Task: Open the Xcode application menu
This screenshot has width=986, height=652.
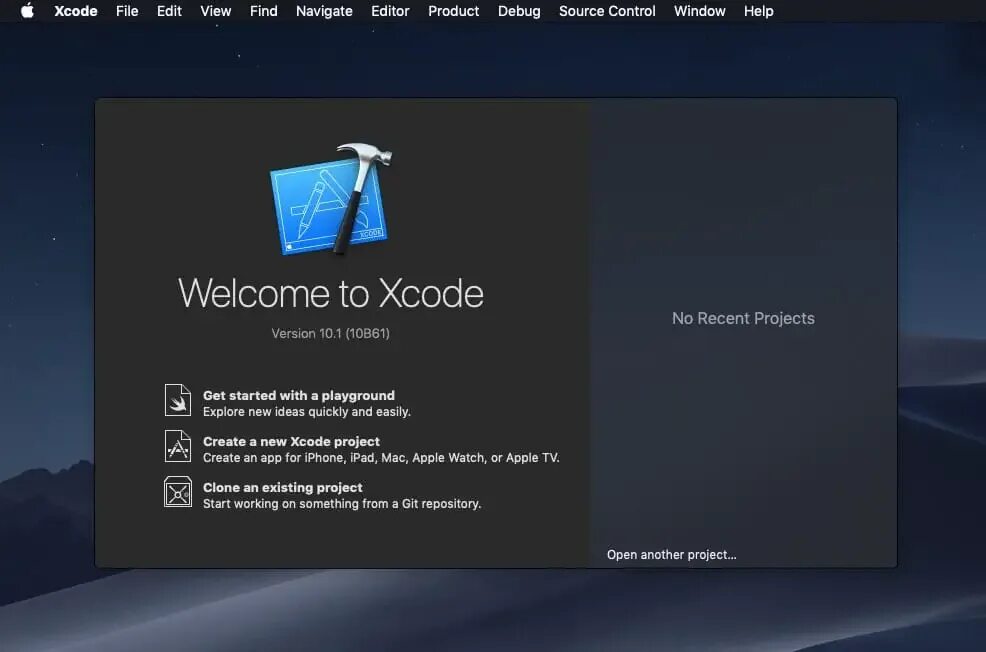Action: point(75,11)
